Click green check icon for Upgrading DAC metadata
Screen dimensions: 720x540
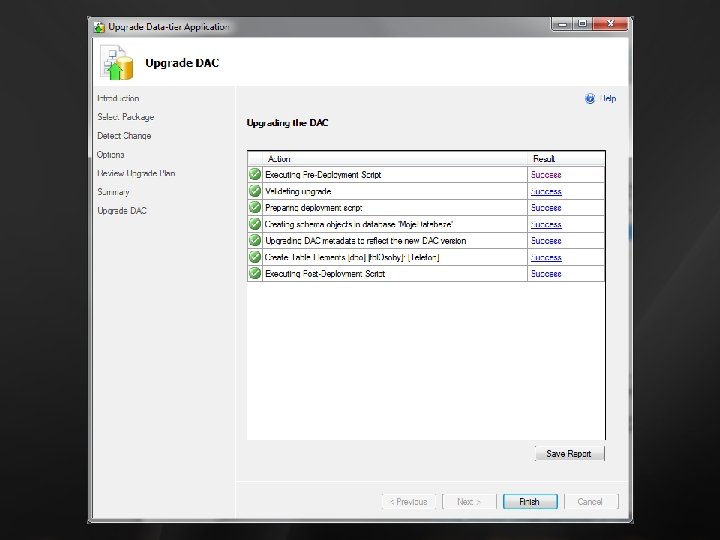pyautogui.click(x=255, y=241)
